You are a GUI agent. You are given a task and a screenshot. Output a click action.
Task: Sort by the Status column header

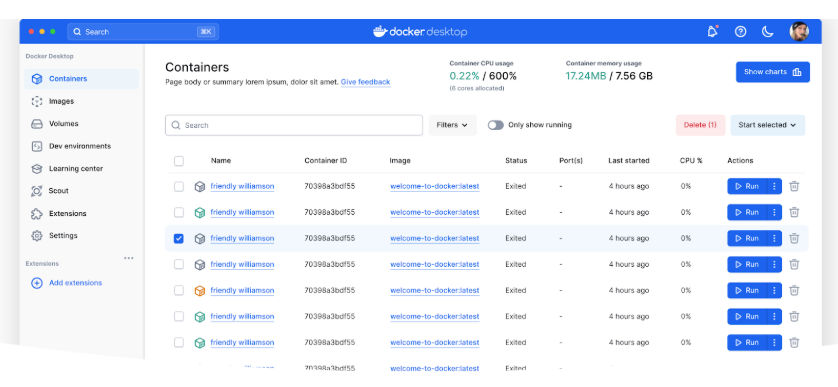[x=516, y=161]
